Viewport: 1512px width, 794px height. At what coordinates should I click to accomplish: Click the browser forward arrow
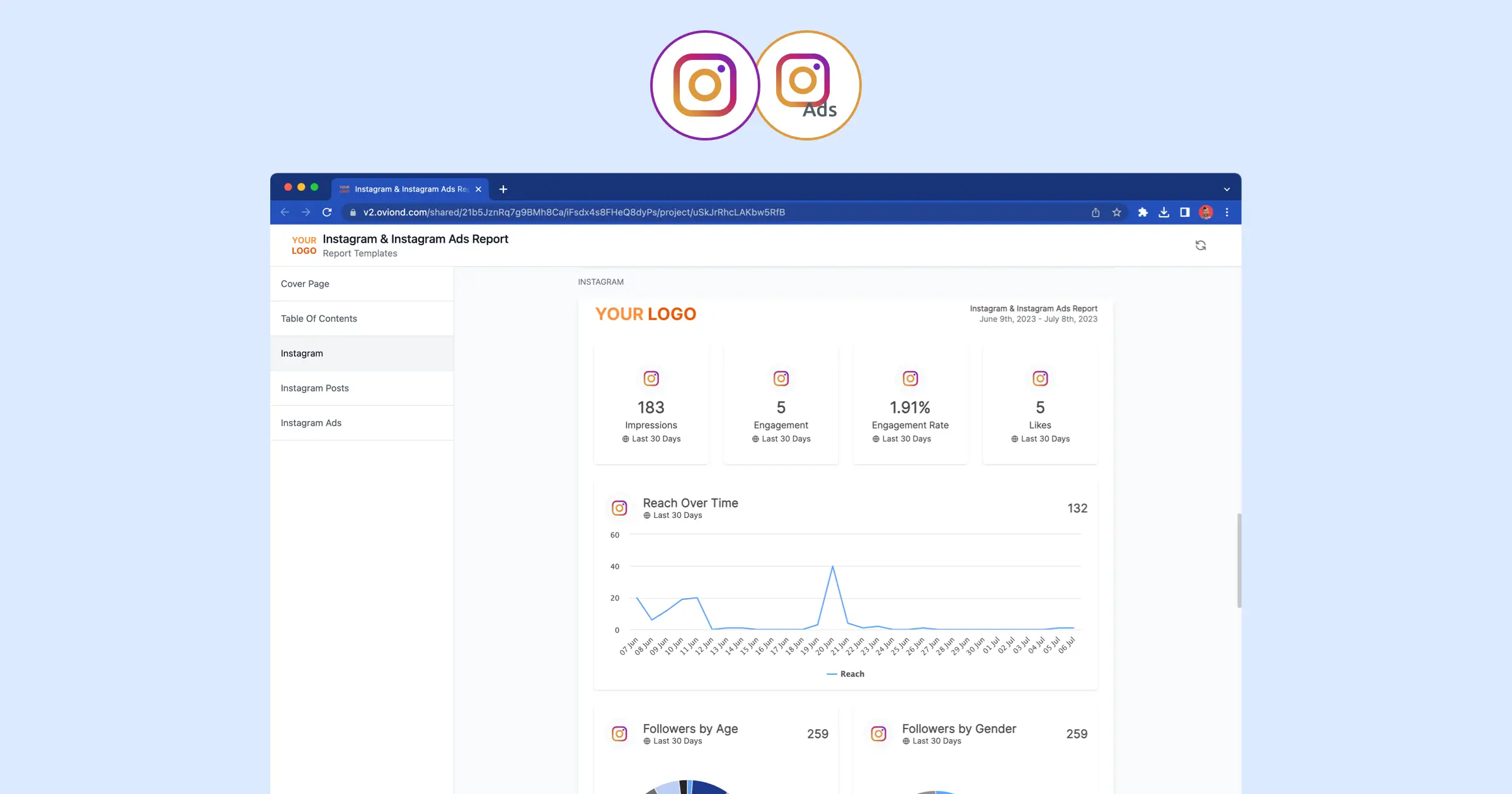pyautogui.click(x=306, y=212)
